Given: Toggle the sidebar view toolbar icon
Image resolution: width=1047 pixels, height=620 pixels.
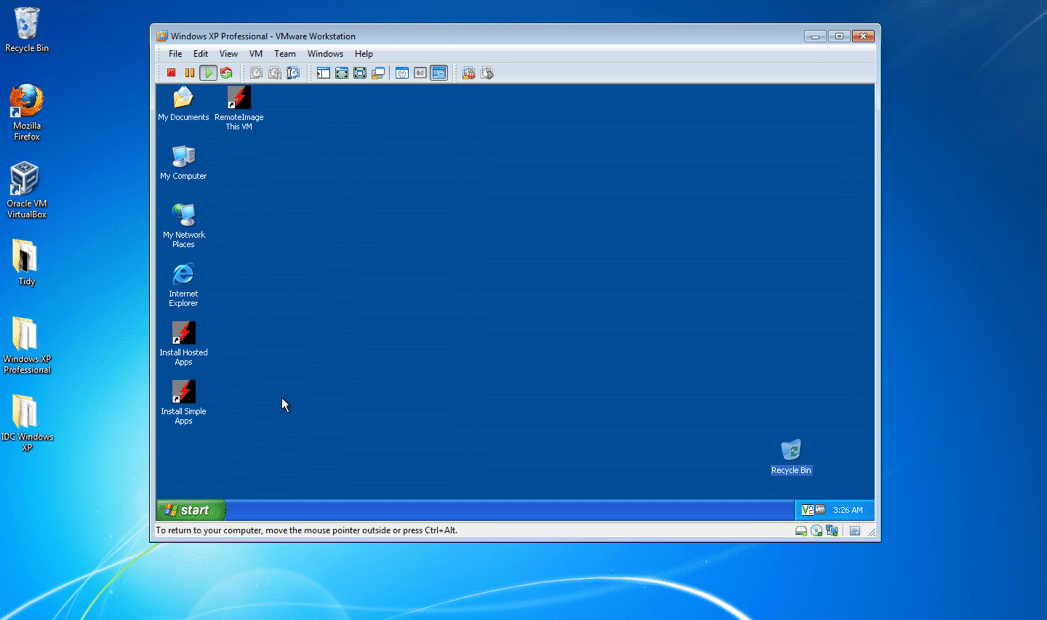Looking at the screenshot, I should [x=323, y=73].
